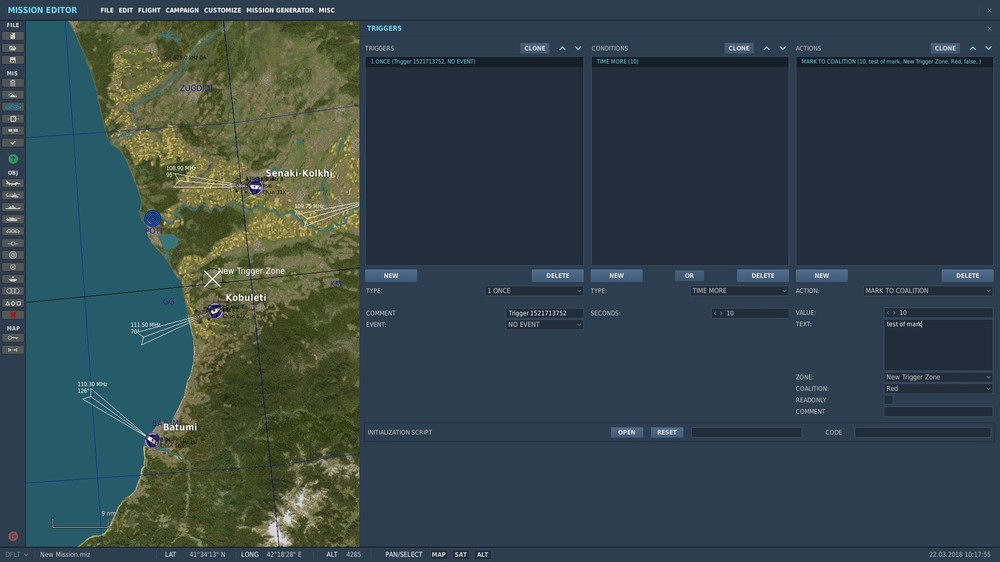1000x562 pixels.
Task: Open the MISC menu
Action: [x=327, y=10]
